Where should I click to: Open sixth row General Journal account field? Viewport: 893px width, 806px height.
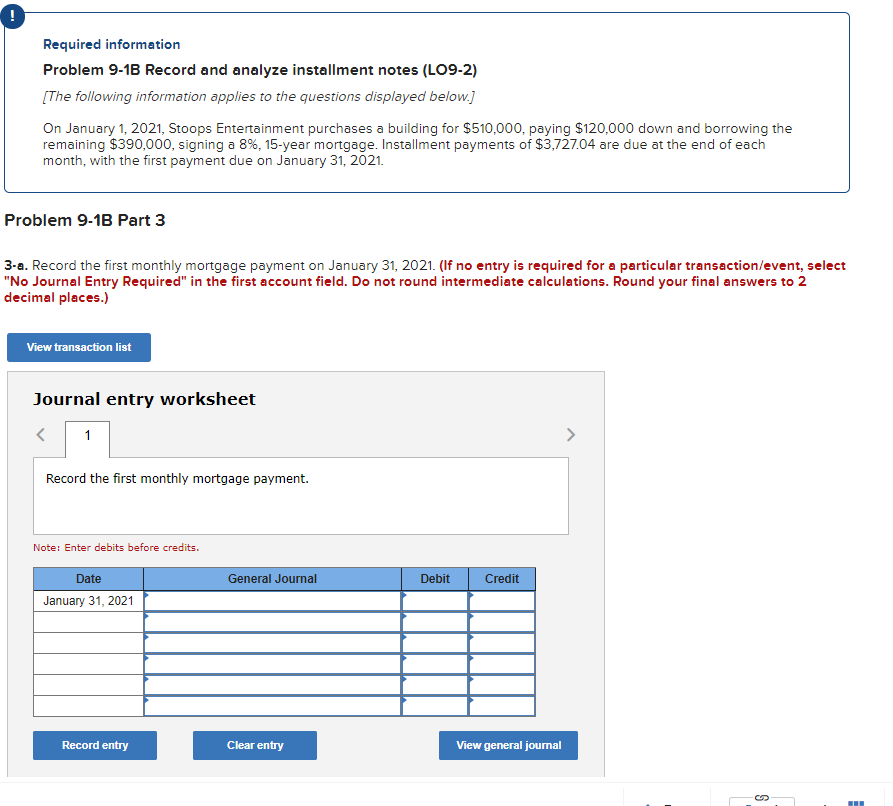(272, 706)
